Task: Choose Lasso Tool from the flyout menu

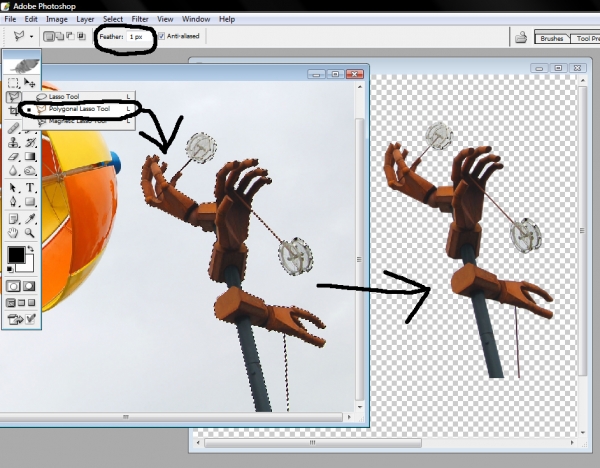Action: pyautogui.click(x=79, y=96)
